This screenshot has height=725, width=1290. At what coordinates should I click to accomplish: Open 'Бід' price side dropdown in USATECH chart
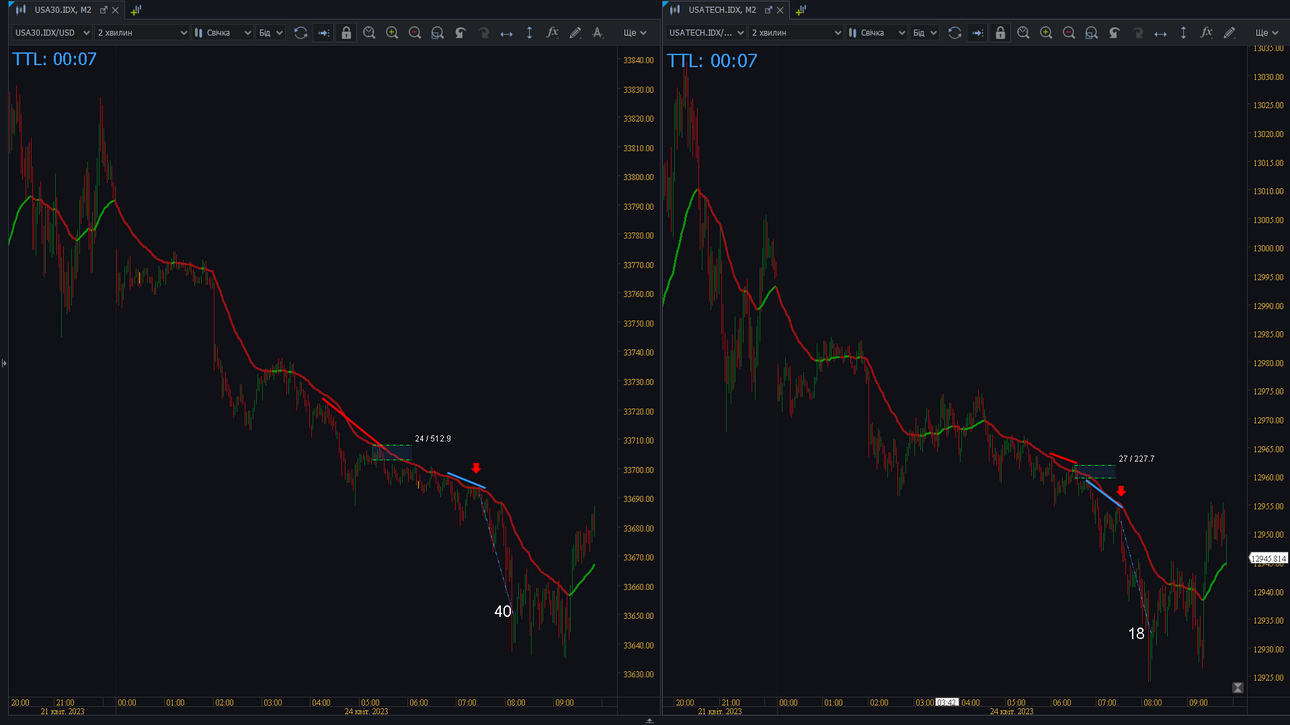point(925,33)
